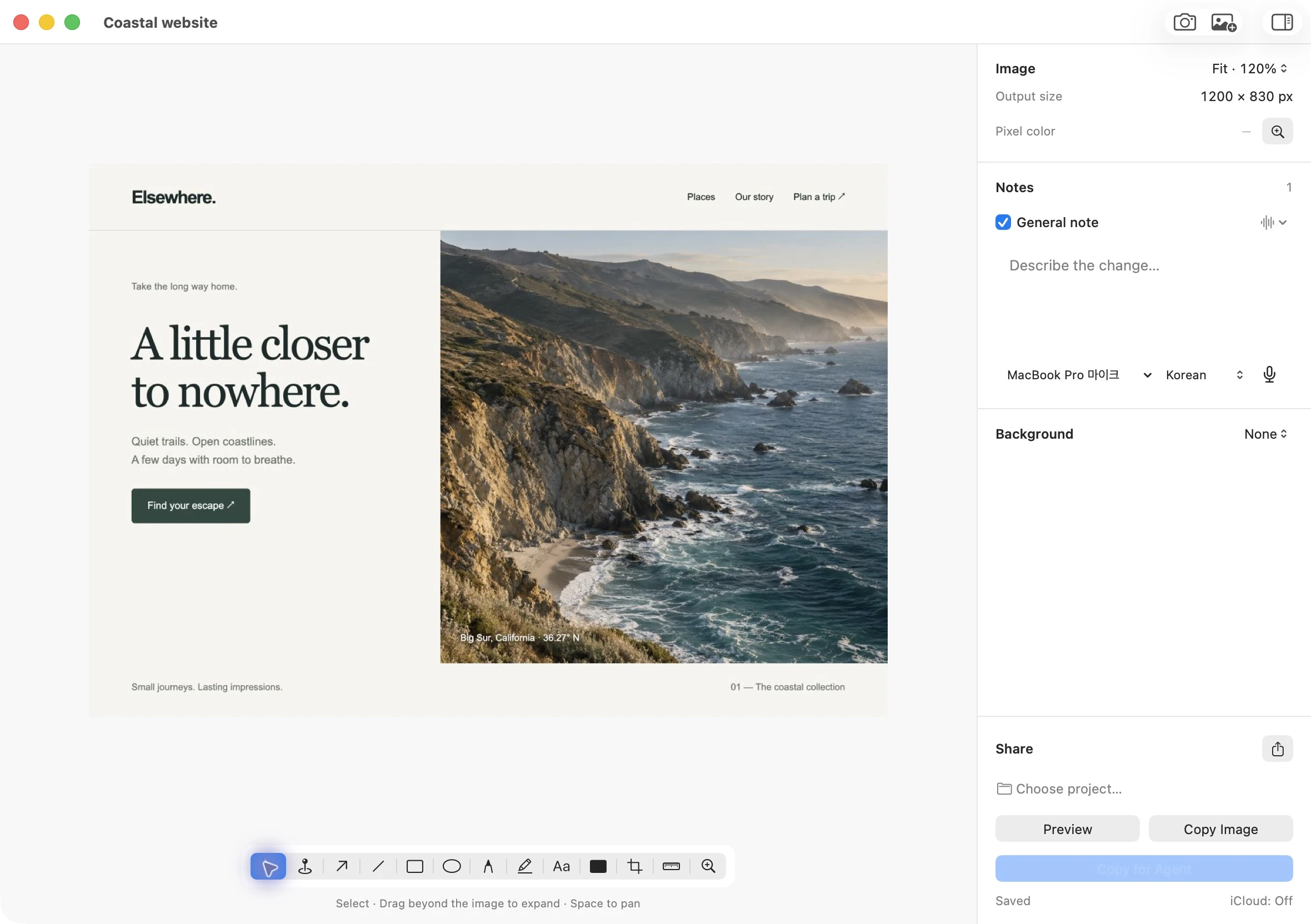Open the pixel color magnifier picker
The width and height of the screenshot is (1311, 924).
click(x=1277, y=131)
